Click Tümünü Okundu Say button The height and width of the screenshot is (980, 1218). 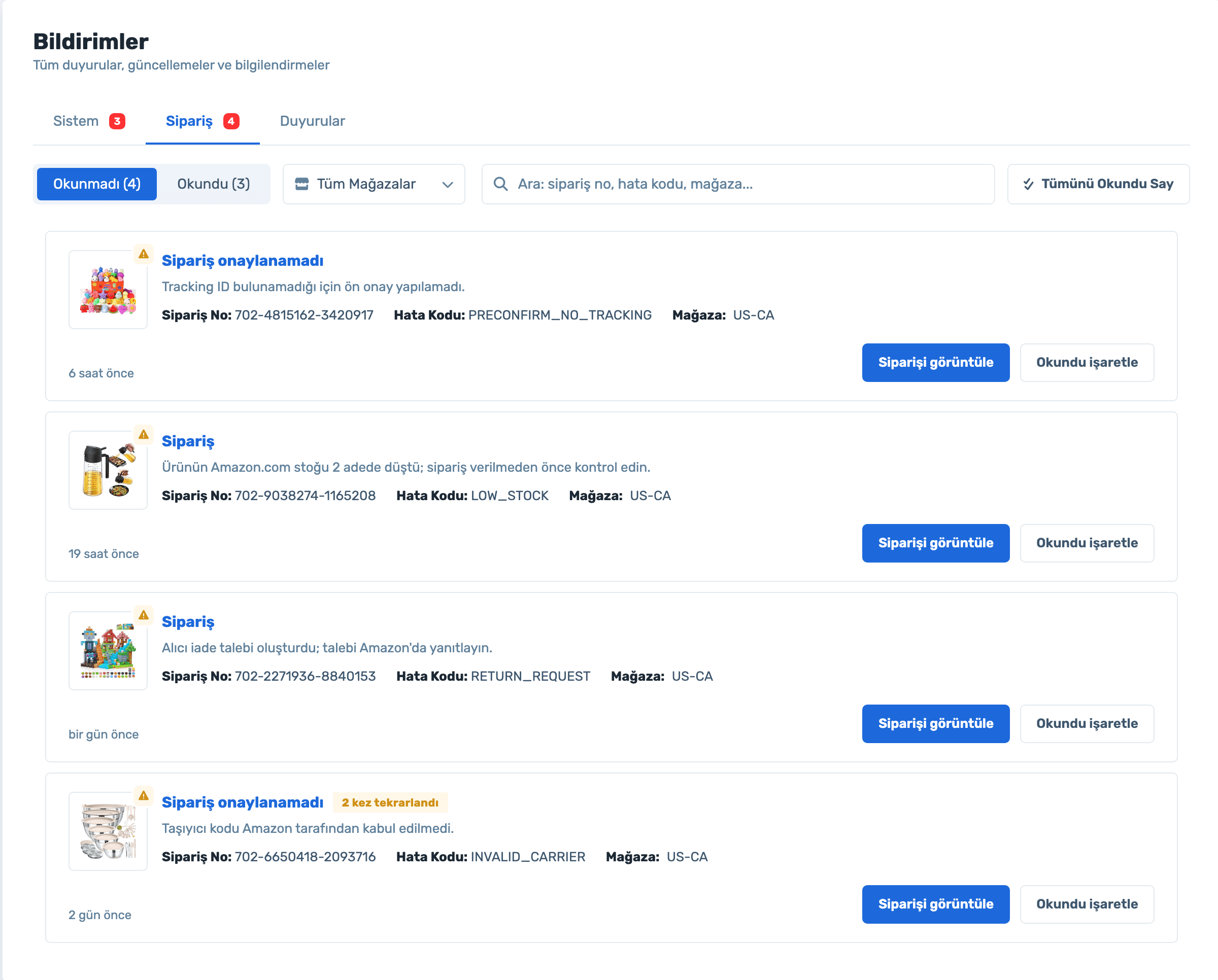pyautogui.click(x=1098, y=184)
